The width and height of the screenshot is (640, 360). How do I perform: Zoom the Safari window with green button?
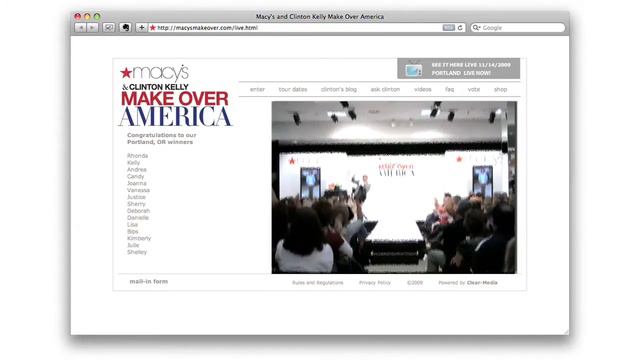tap(97, 17)
